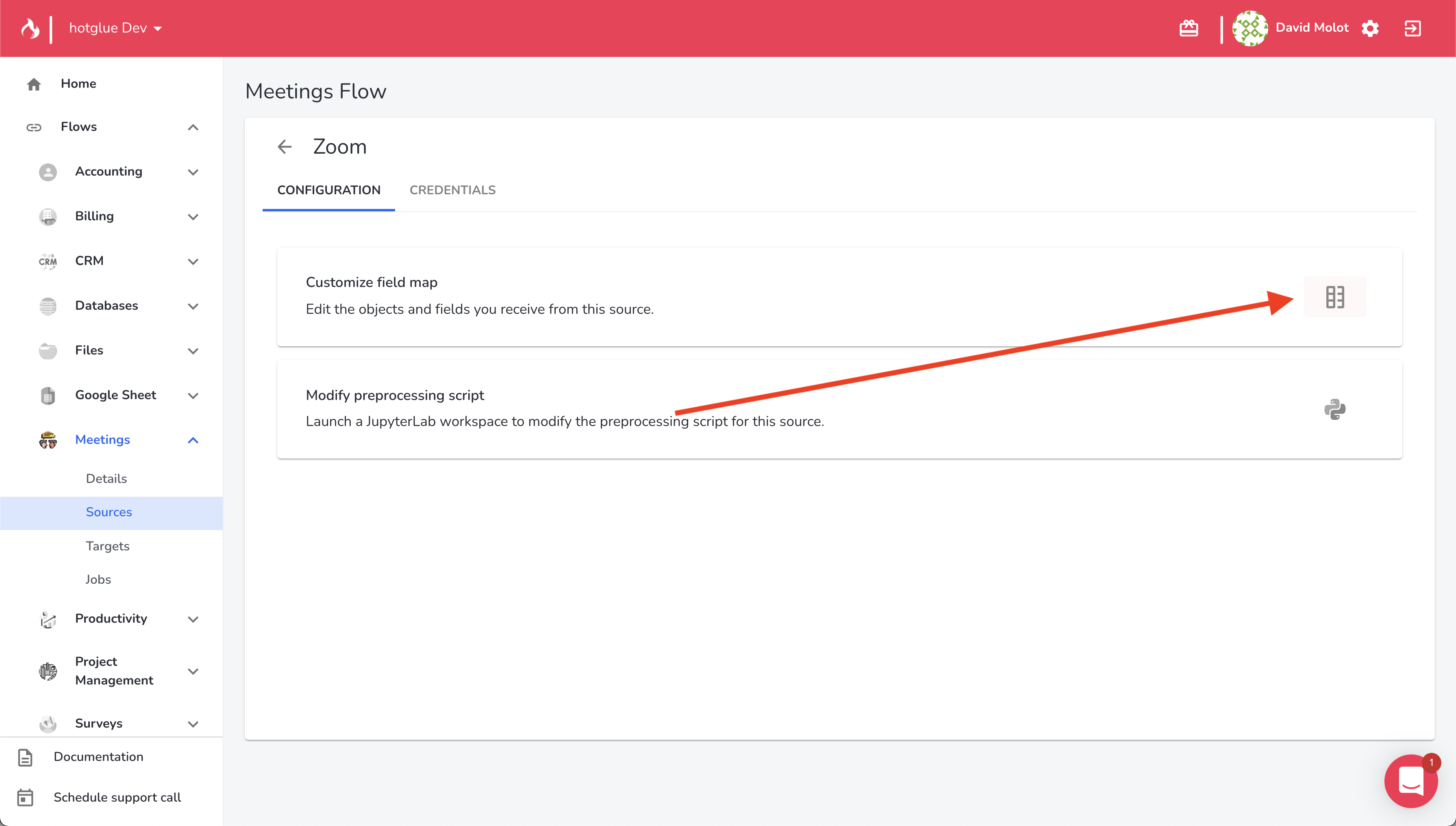The height and width of the screenshot is (826, 1456).
Task: Collapse the Meetings flow
Action: [x=193, y=440]
